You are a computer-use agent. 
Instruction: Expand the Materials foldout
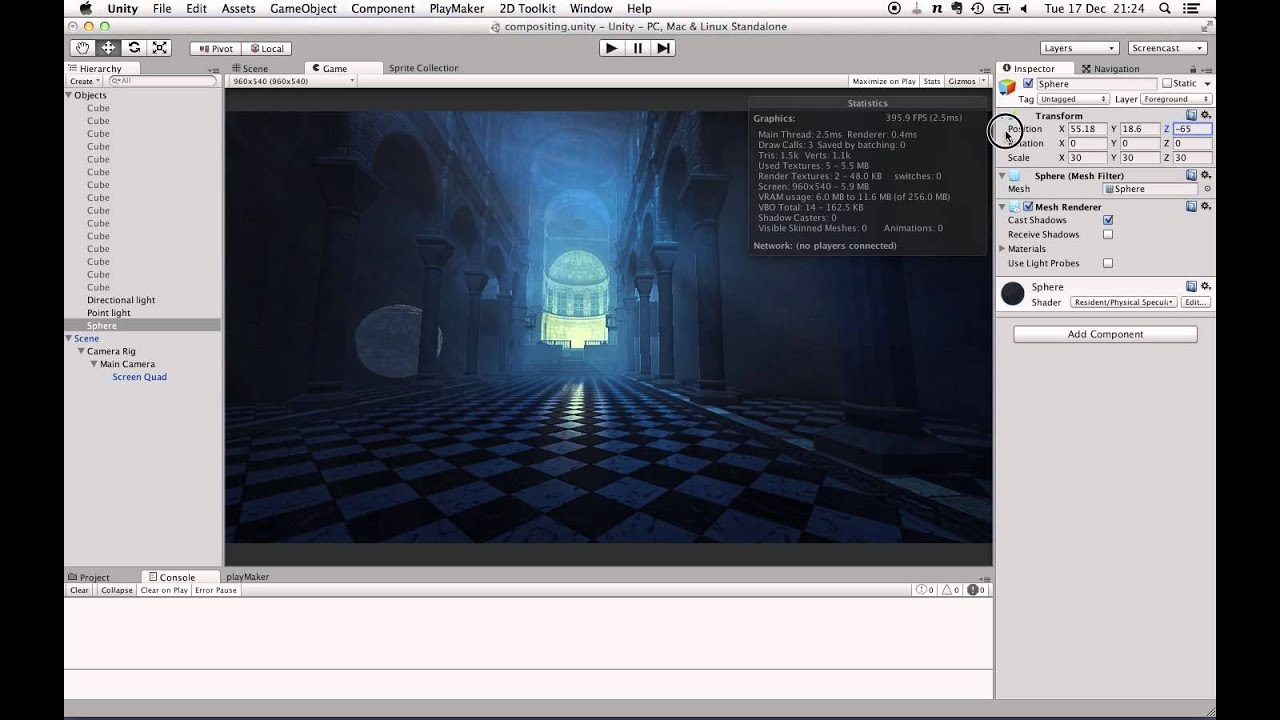coord(1003,249)
